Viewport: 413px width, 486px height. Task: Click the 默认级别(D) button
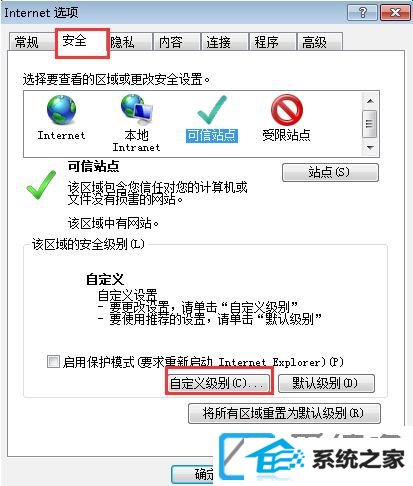pyautogui.click(x=326, y=383)
